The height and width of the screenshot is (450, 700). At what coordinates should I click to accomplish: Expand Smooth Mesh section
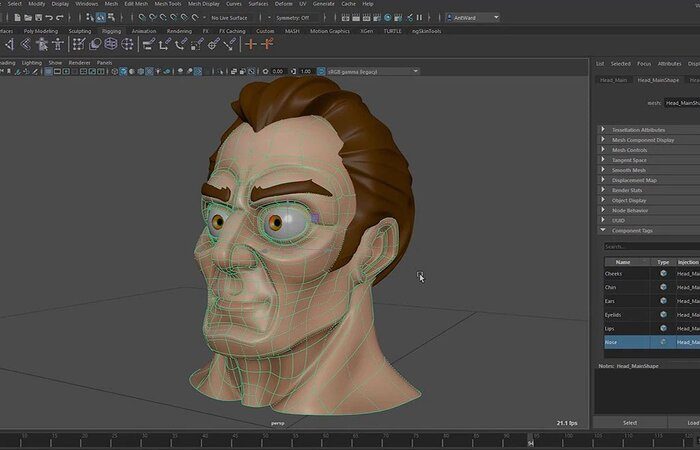[x=603, y=170]
